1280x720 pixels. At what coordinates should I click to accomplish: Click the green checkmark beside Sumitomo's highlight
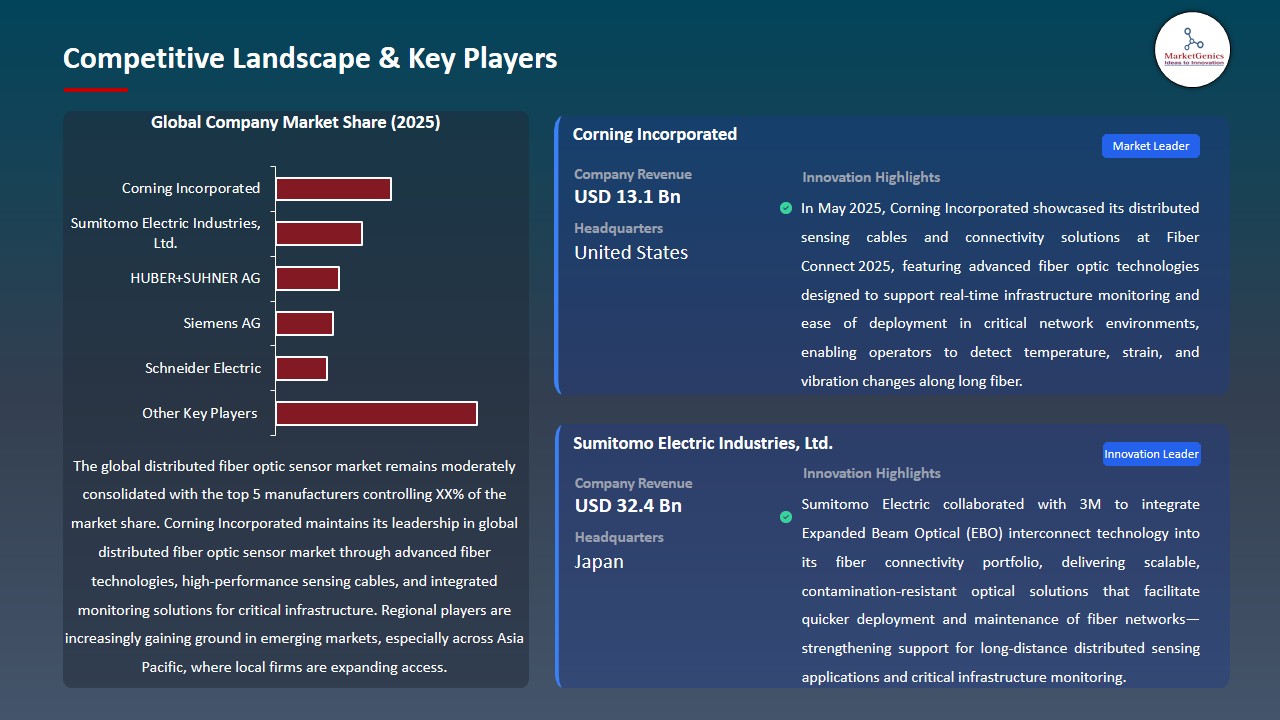click(786, 517)
